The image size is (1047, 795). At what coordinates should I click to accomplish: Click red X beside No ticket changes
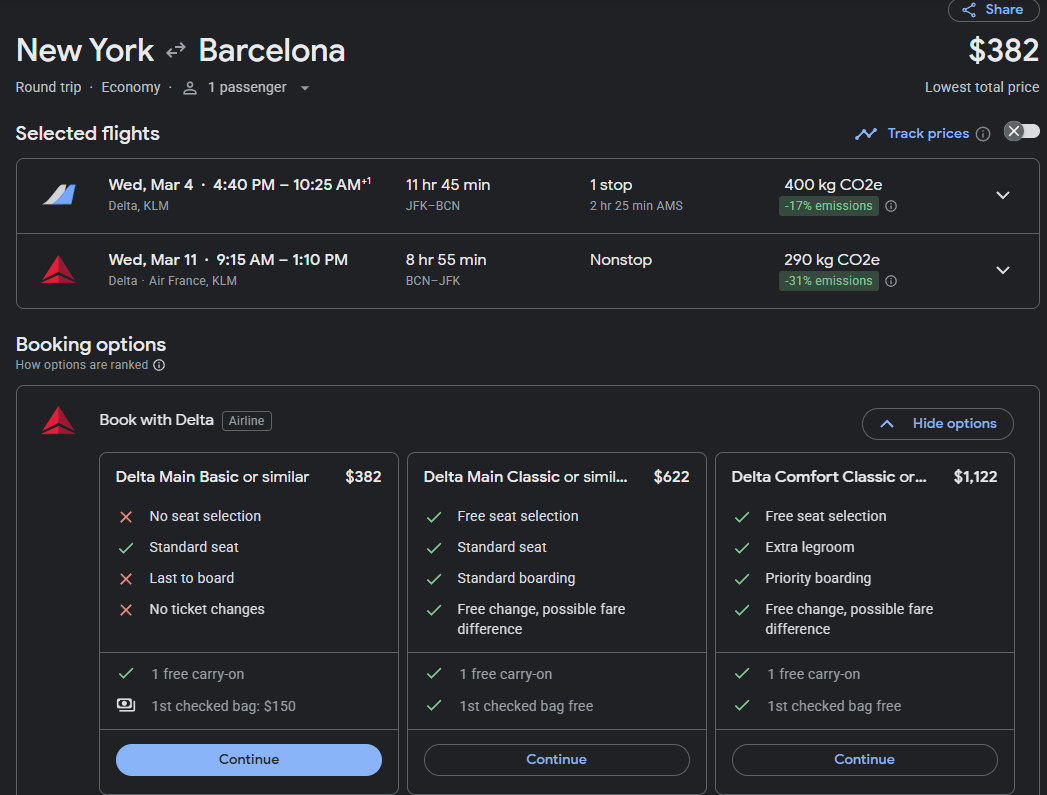click(126, 610)
